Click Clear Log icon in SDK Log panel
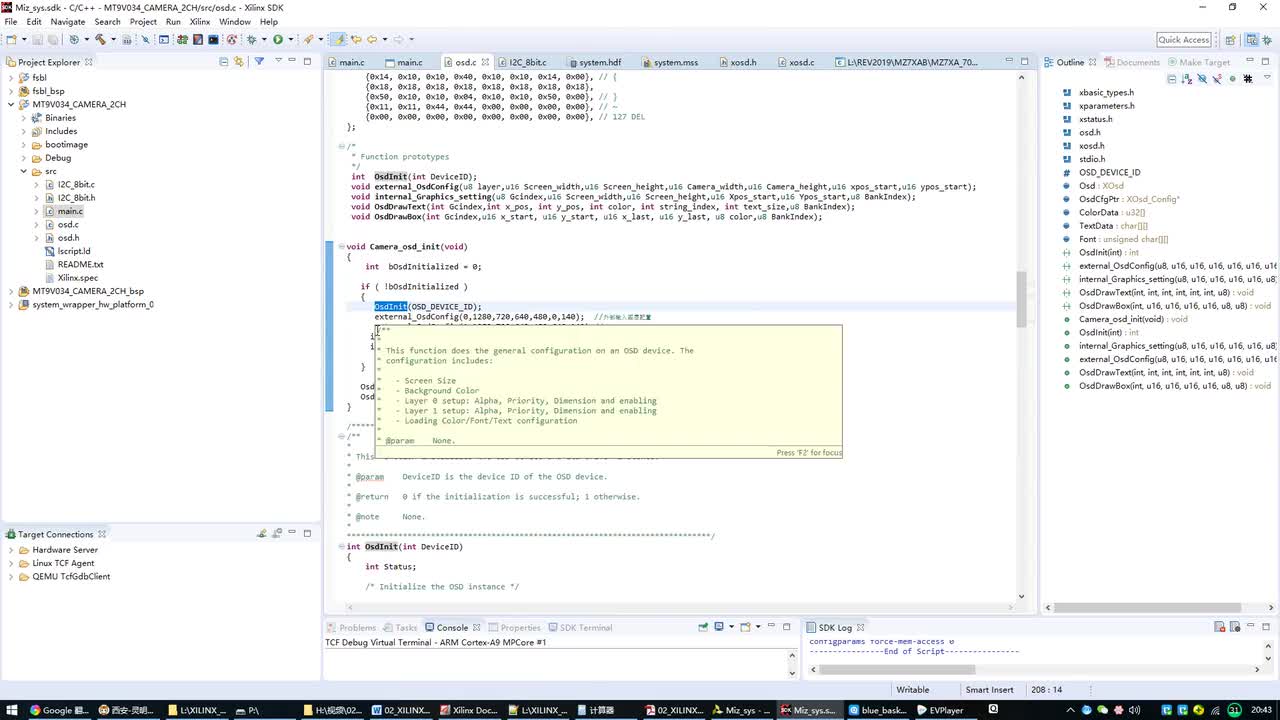This screenshot has height=720, width=1280. coord(1220,628)
